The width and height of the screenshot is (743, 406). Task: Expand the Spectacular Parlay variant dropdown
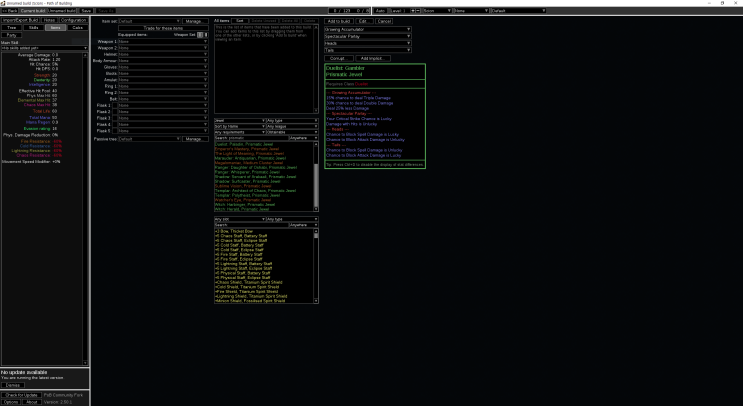[368, 36]
